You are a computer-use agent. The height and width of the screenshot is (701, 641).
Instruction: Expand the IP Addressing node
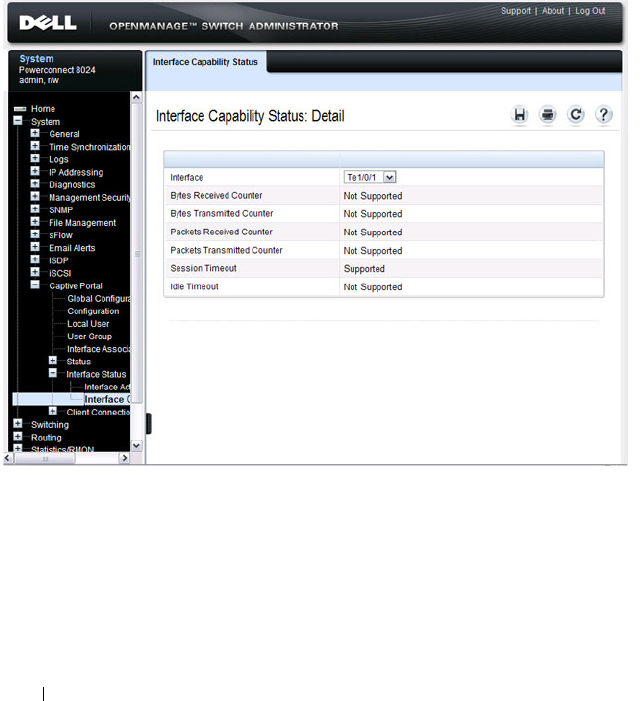(35, 171)
